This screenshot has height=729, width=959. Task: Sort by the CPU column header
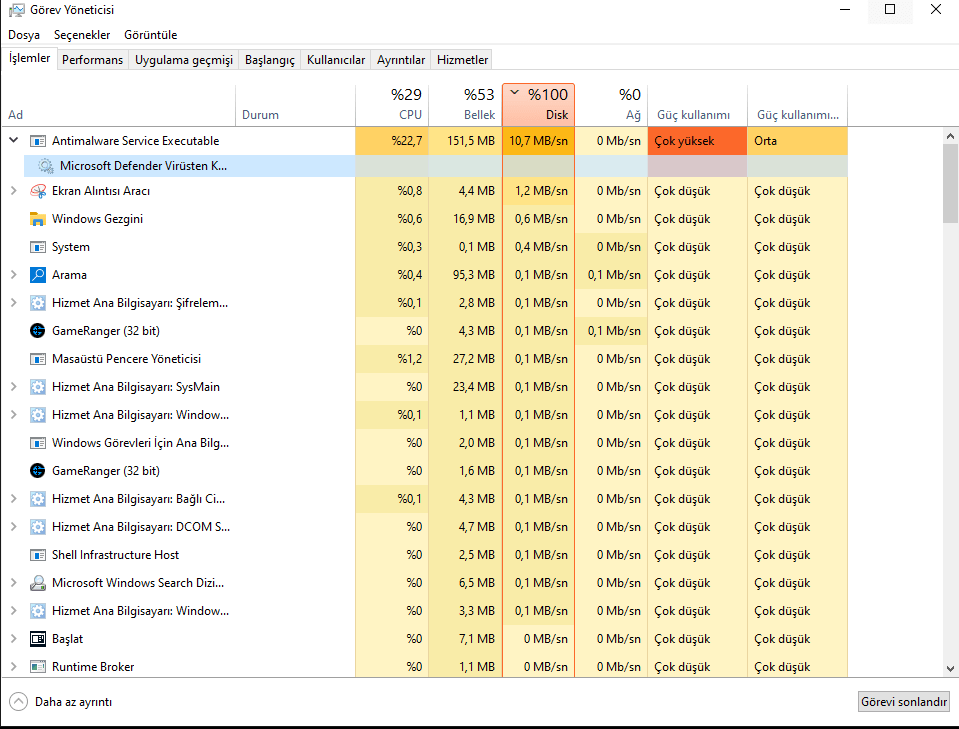click(392, 105)
